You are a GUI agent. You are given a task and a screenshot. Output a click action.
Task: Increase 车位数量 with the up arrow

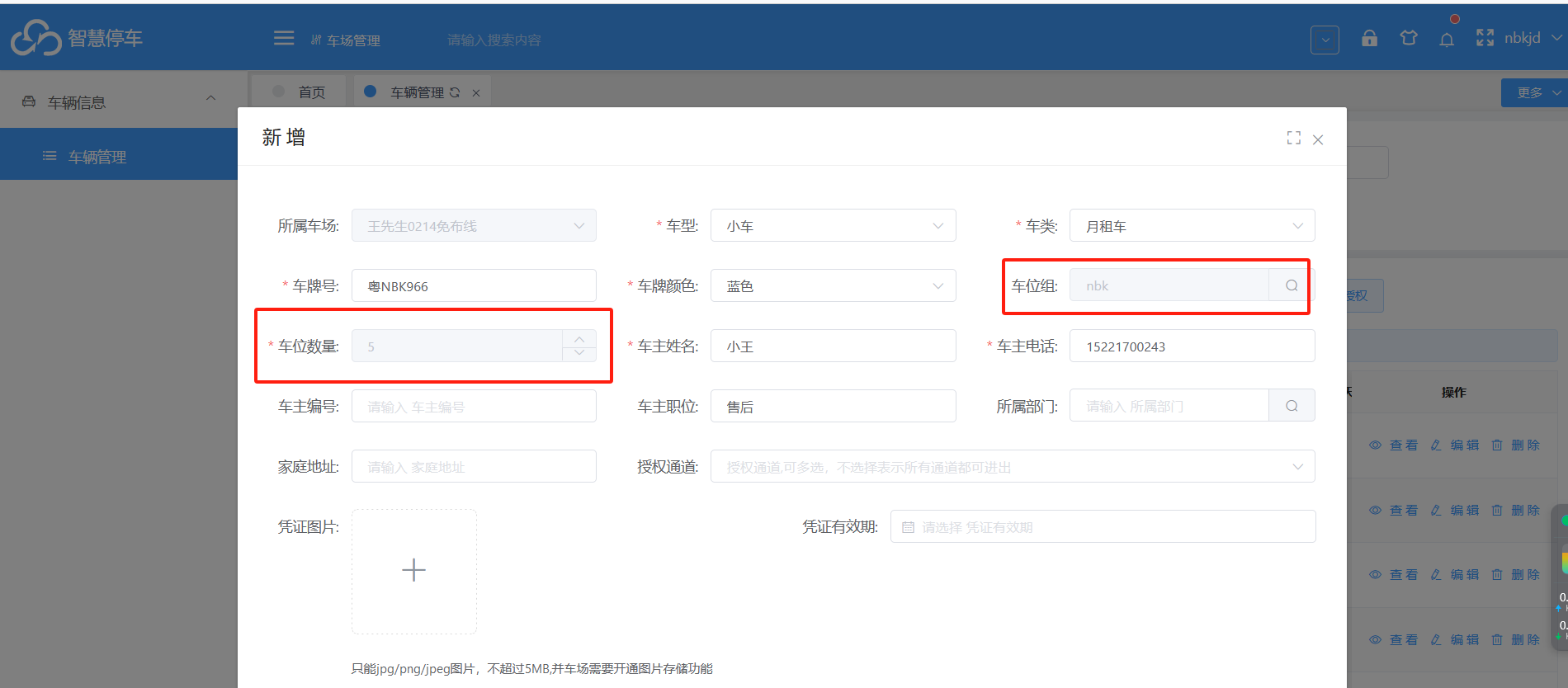point(579,338)
